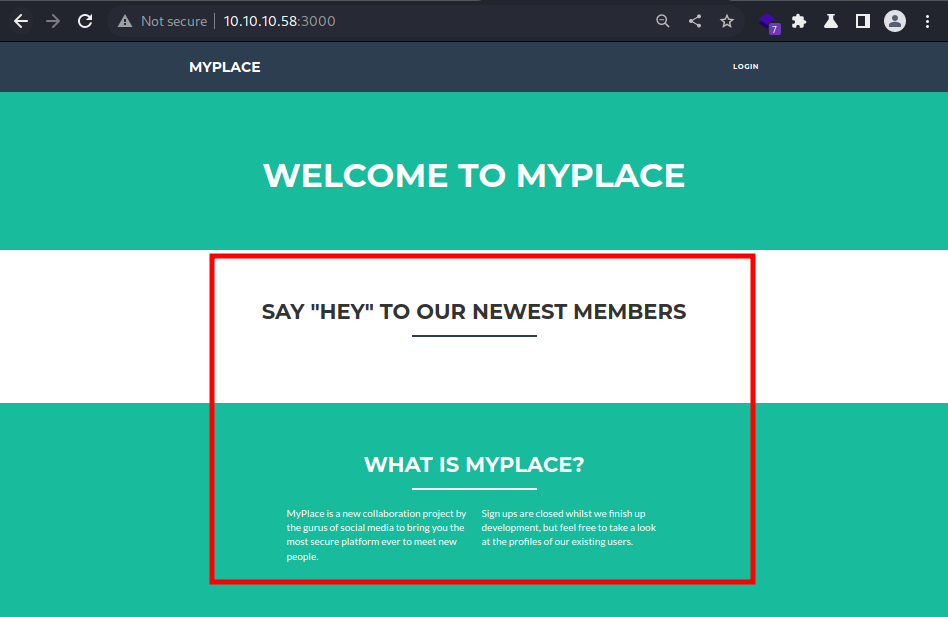Share this page via share icon
Viewport: 948px width, 617px height.
click(x=695, y=21)
